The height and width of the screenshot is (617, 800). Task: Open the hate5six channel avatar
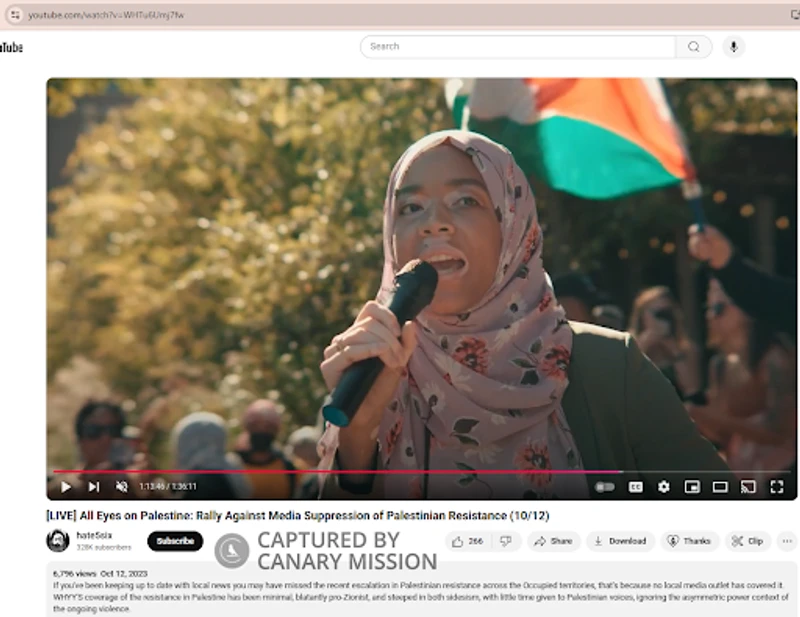point(58,541)
